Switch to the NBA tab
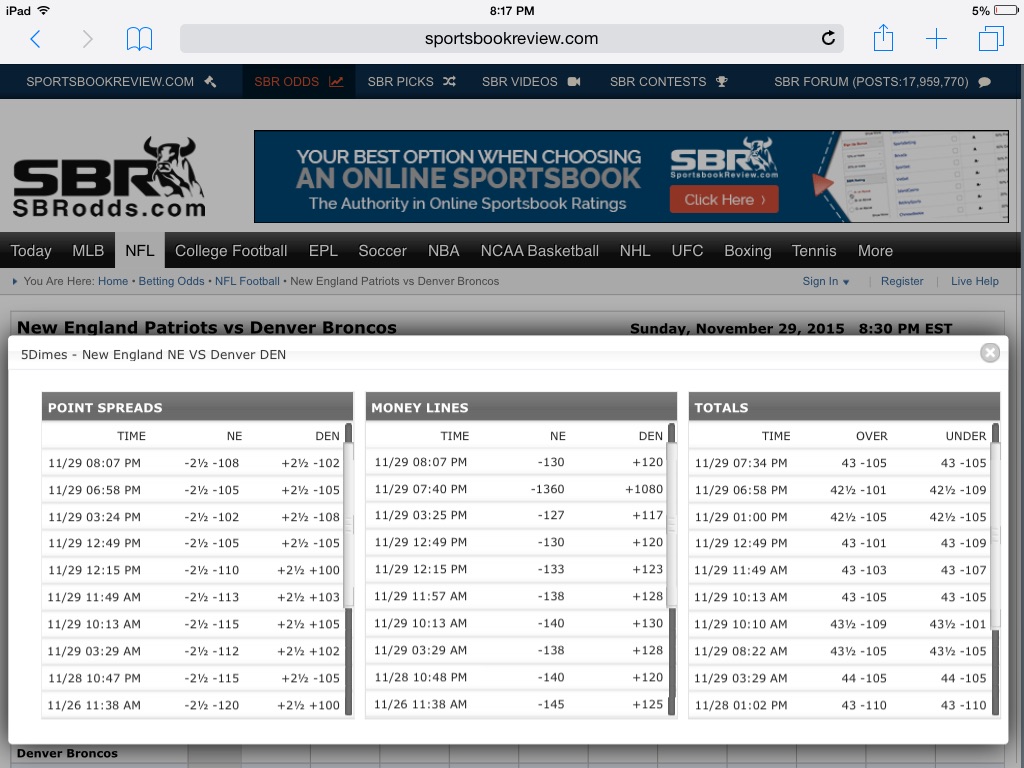Screen dimensions: 1024x768 (443, 251)
